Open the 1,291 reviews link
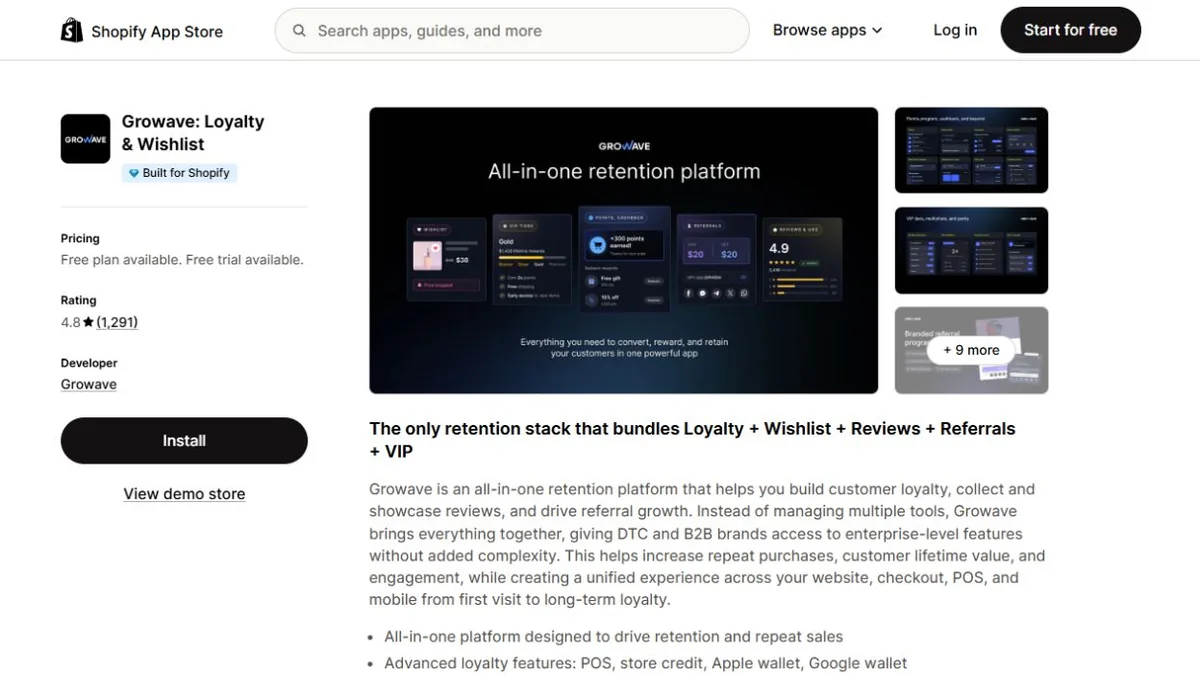The width and height of the screenshot is (1200, 675). [117, 322]
